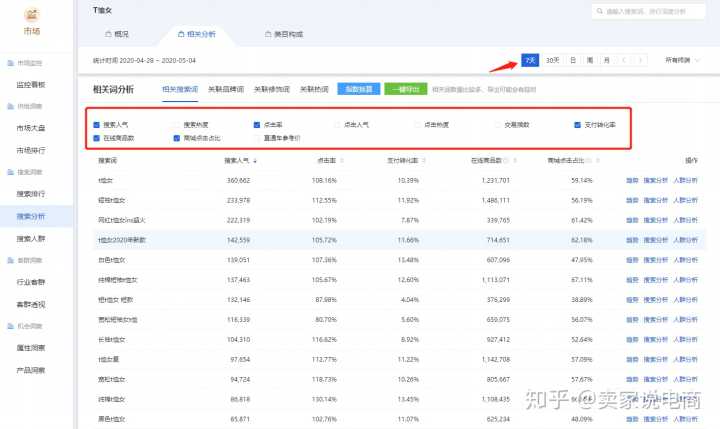Click the icon beside 相关分析 tab
This screenshot has height=429, width=720.
(181, 34)
